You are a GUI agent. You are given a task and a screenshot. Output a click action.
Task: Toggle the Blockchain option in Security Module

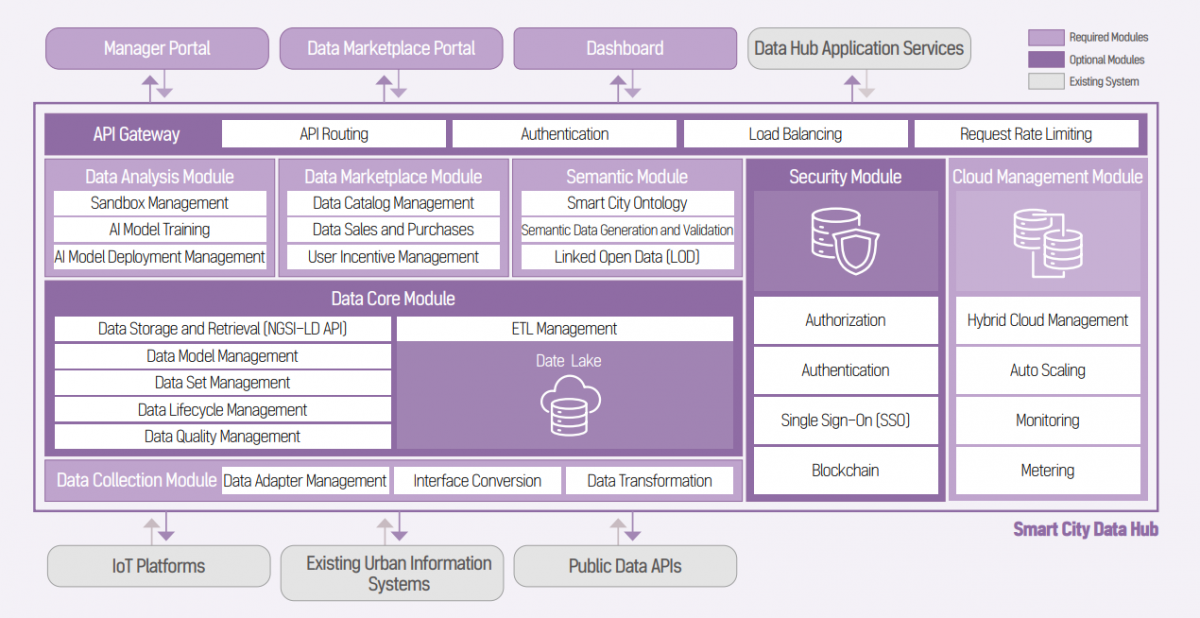pos(845,470)
